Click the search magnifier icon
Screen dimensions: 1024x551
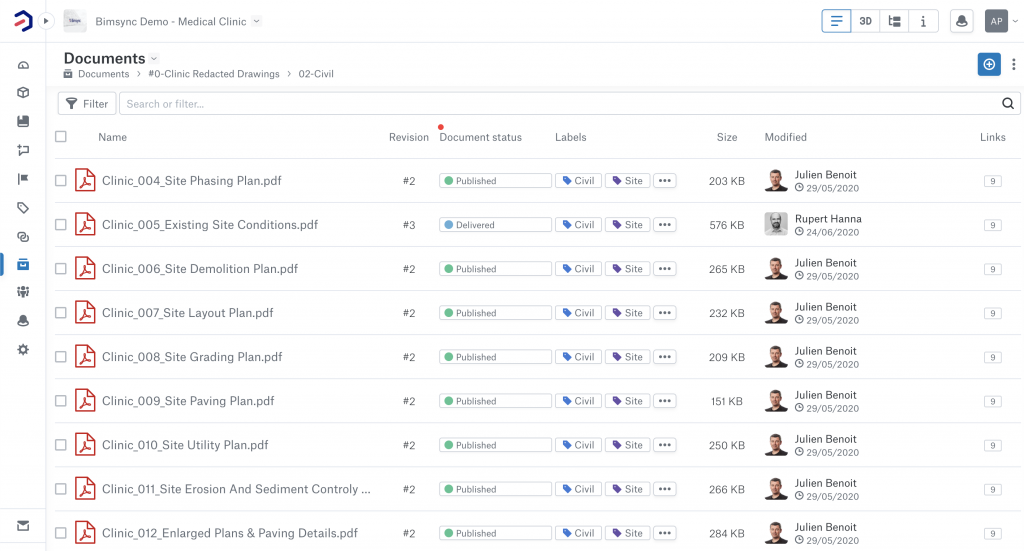pos(1008,103)
